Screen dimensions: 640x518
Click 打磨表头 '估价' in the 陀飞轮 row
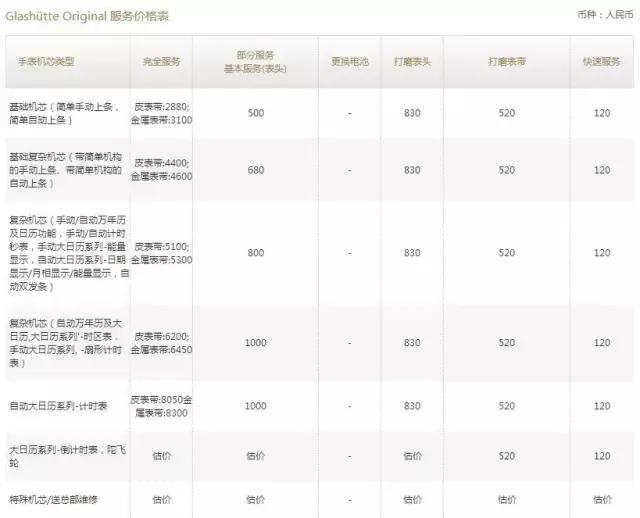point(412,456)
